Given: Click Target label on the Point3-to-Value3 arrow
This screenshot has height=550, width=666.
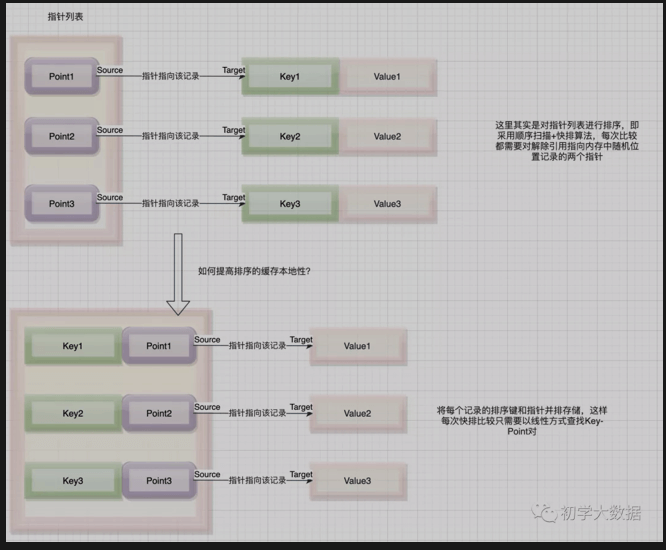Looking at the screenshot, I should [301, 474].
